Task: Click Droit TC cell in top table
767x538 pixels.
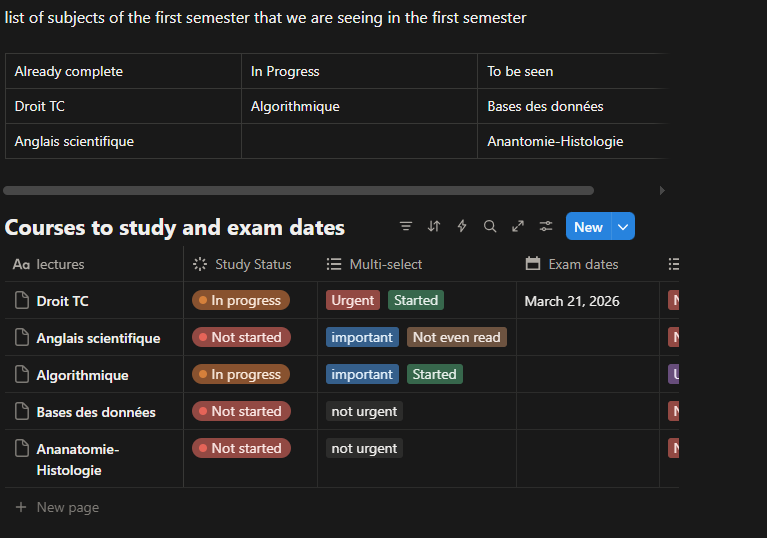Action: pos(123,106)
